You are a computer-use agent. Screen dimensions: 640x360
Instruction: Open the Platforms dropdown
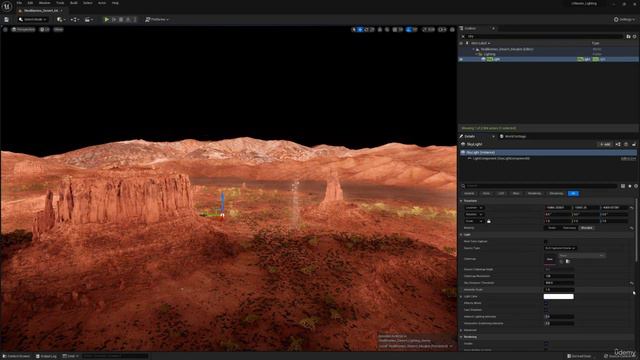[x=157, y=20]
